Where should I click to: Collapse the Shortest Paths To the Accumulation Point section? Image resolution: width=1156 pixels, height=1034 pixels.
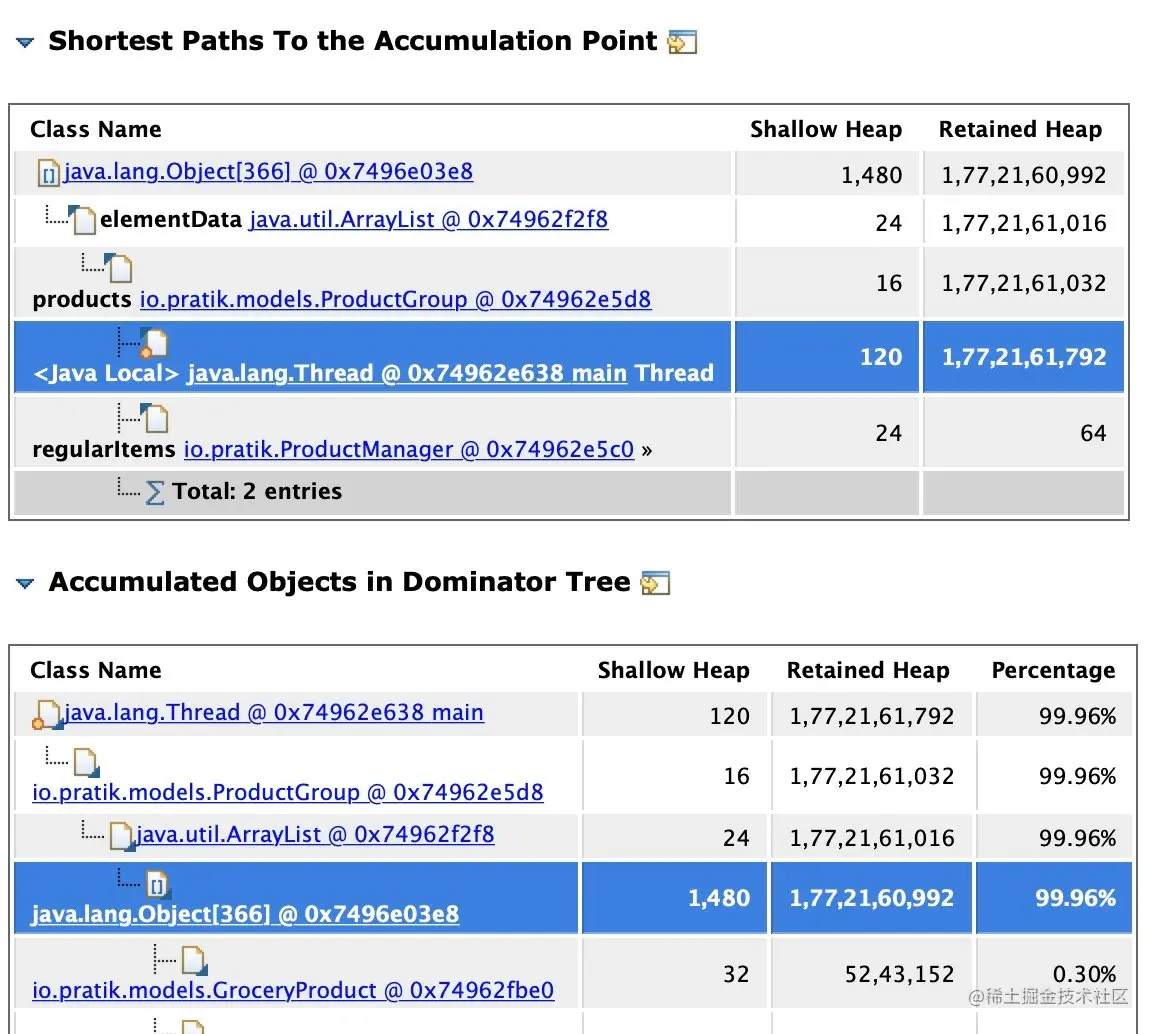point(25,43)
